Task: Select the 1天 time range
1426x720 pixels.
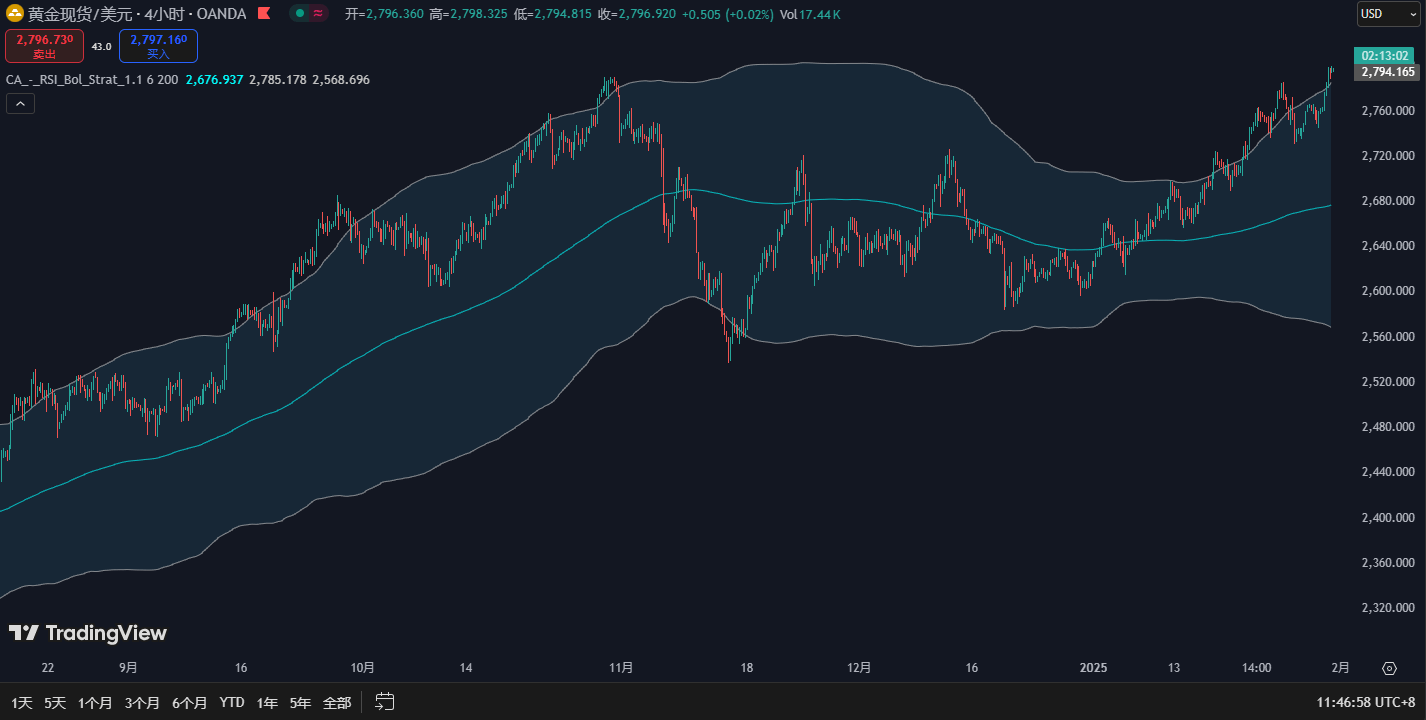Action: pos(21,702)
